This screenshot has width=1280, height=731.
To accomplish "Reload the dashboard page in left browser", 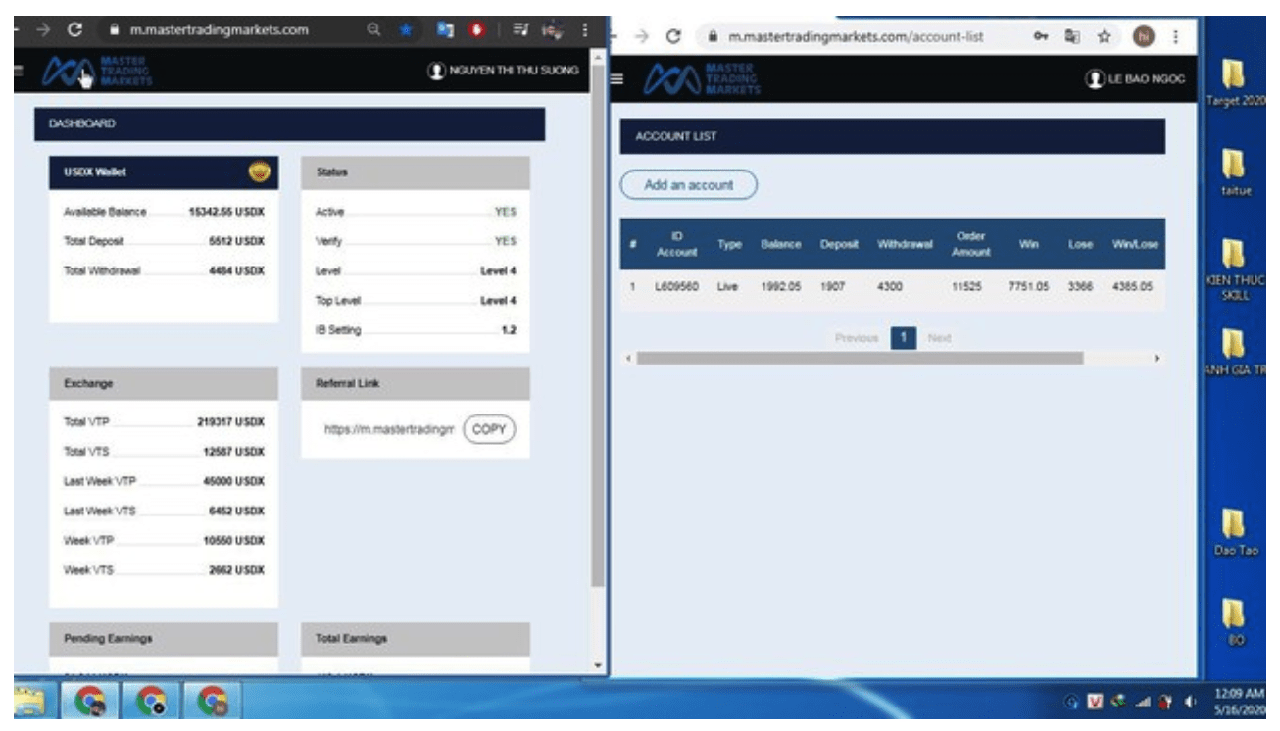I will (74, 30).
